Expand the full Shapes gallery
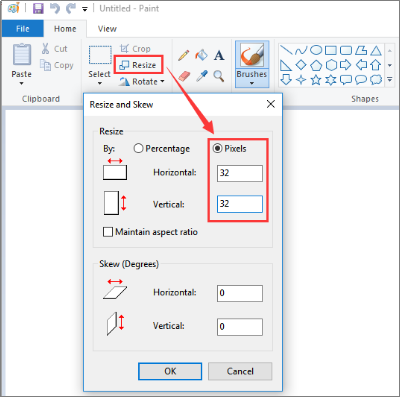The image size is (400, 397). point(389,80)
